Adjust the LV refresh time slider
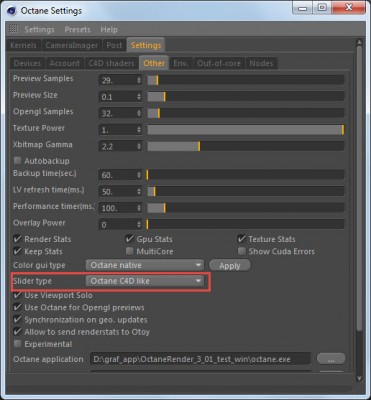 click(246, 191)
